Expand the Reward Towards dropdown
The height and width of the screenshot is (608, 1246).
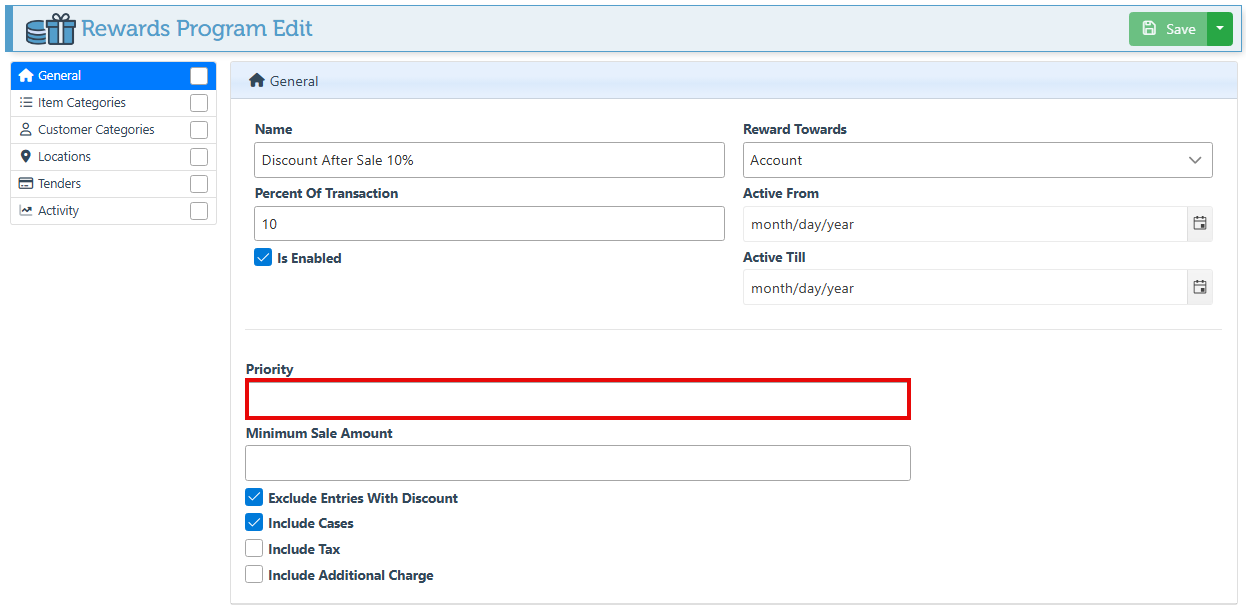[977, 160]
